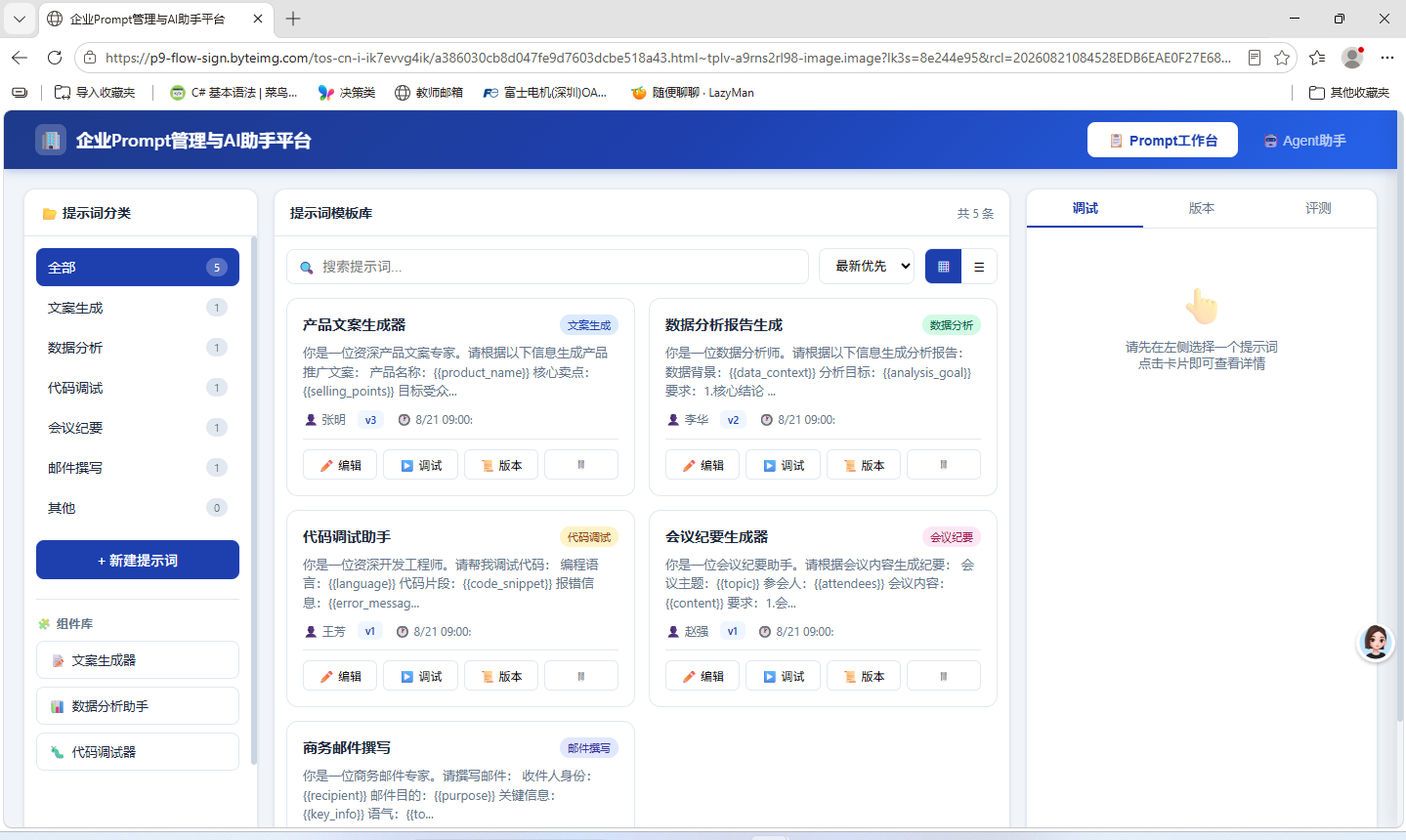Click the trash icon on 会议纪要生成器 card
Screen dimensions: 1406x840
(x=944, y=676)
